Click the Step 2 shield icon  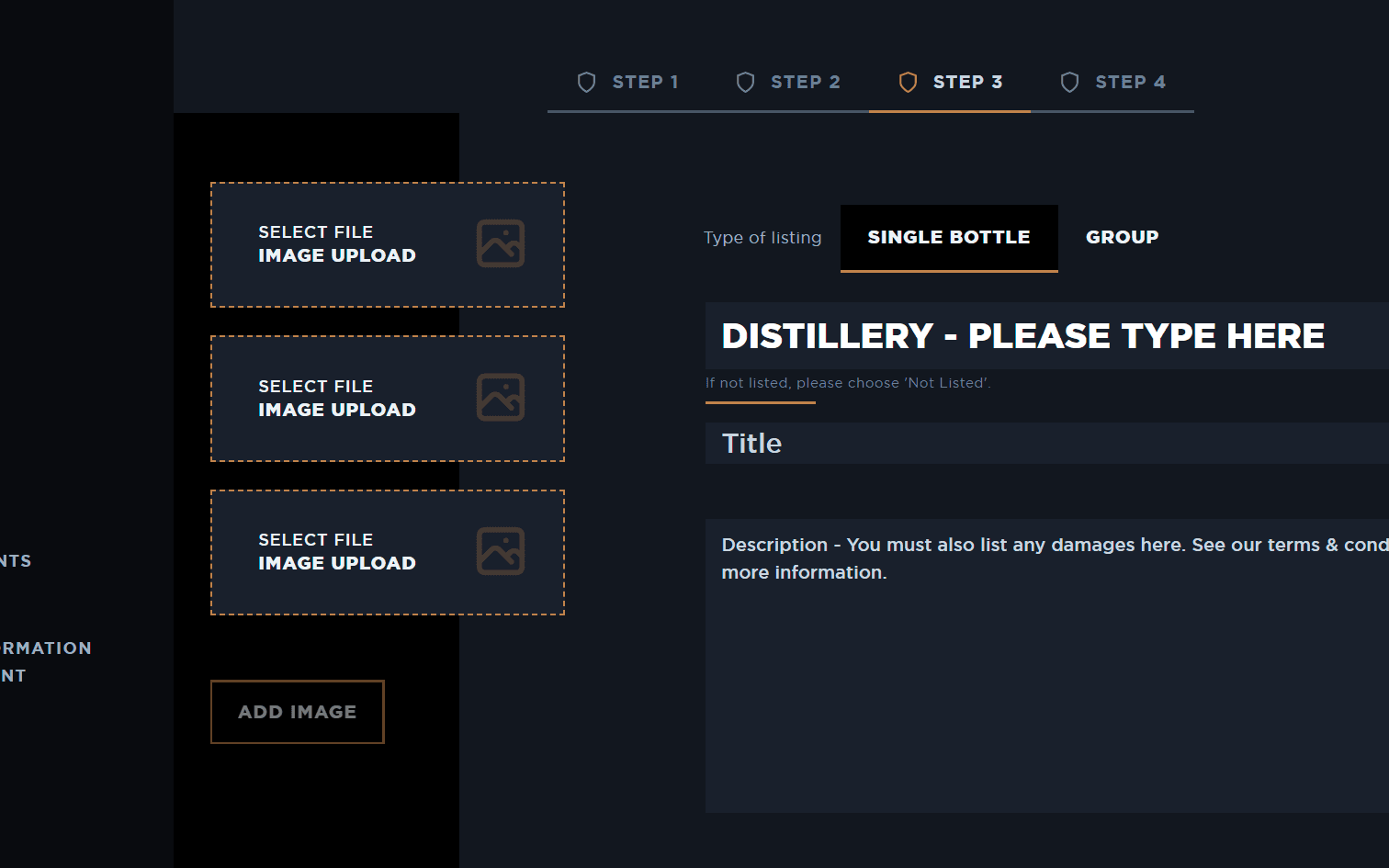pyautogui.click(x=745, y=83)
